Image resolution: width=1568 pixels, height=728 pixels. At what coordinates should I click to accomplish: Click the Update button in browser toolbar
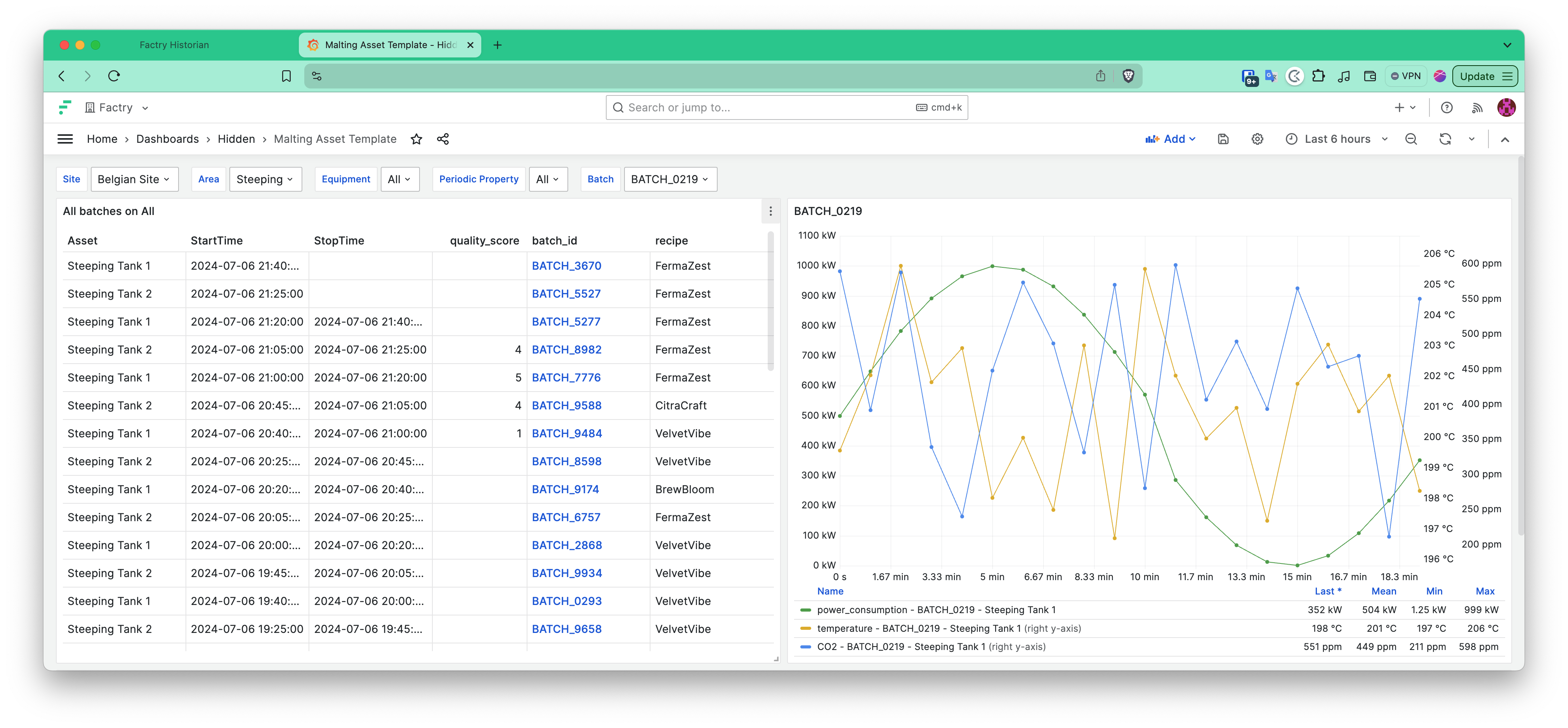tap(1485, 76)
